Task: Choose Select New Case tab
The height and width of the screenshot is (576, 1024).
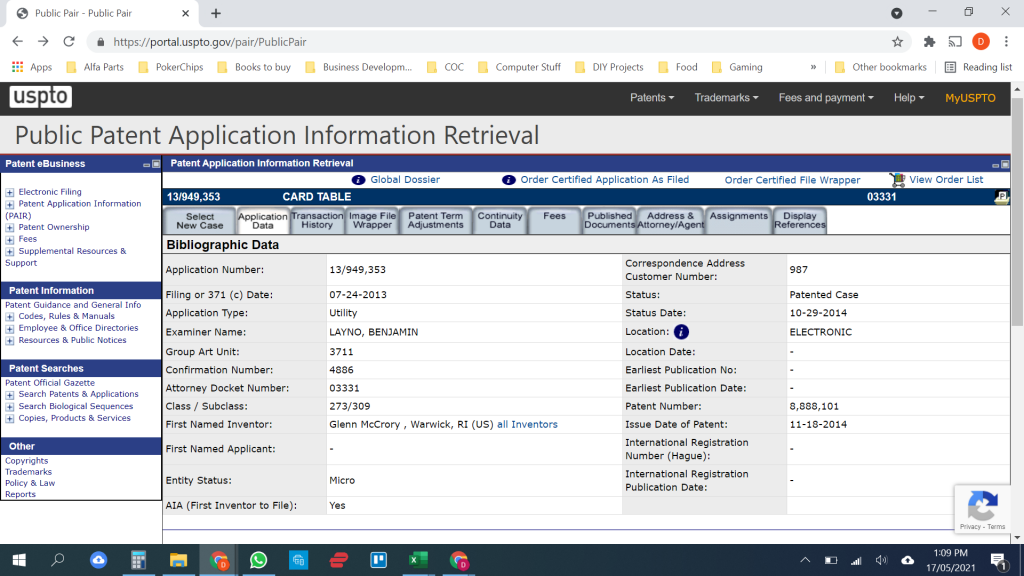Action: click(200, 221)
